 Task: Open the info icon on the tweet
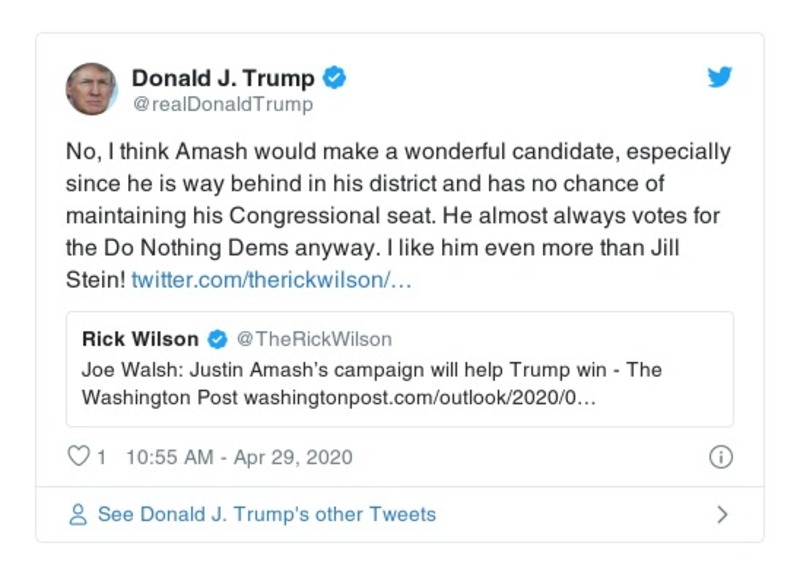pos(722,455)
